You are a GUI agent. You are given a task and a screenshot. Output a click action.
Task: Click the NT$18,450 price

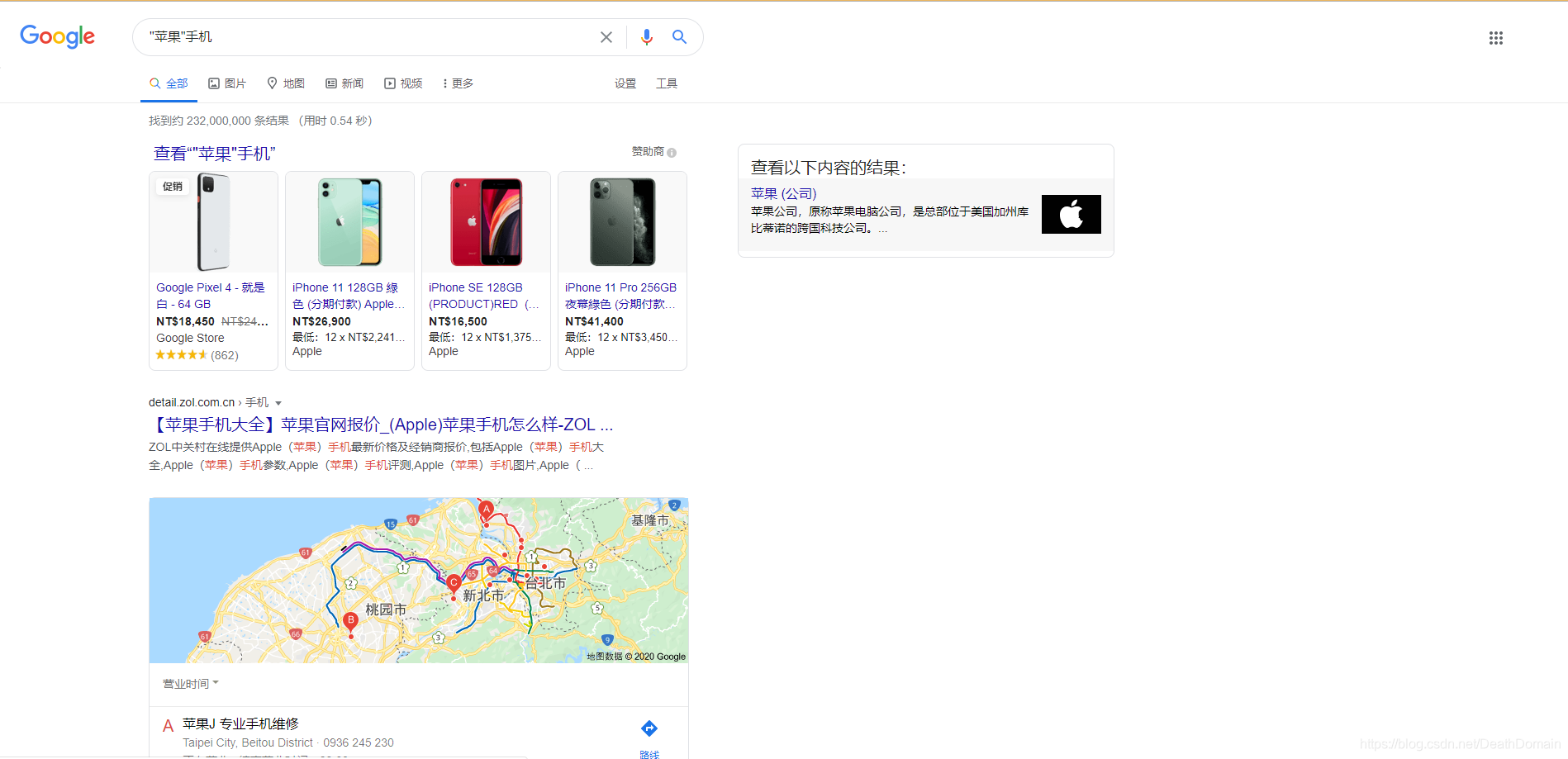pyautogui.click(x=185, y=321)
